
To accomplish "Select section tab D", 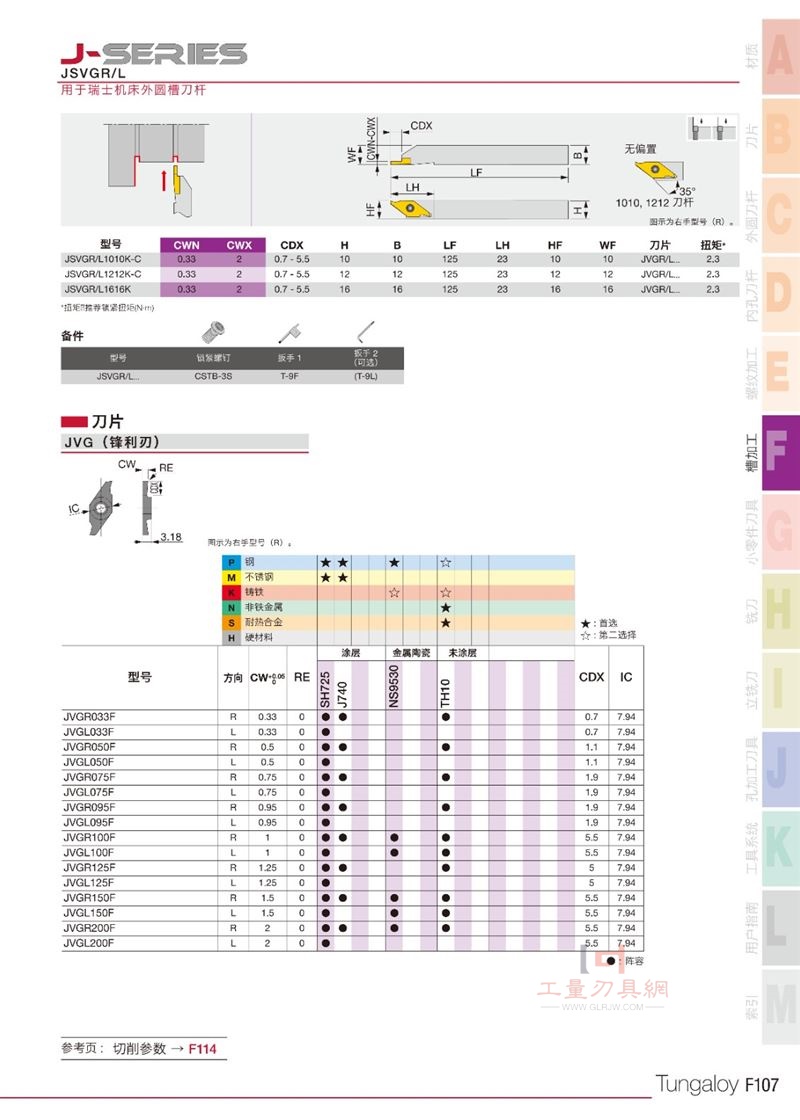I will click(780, 295).
